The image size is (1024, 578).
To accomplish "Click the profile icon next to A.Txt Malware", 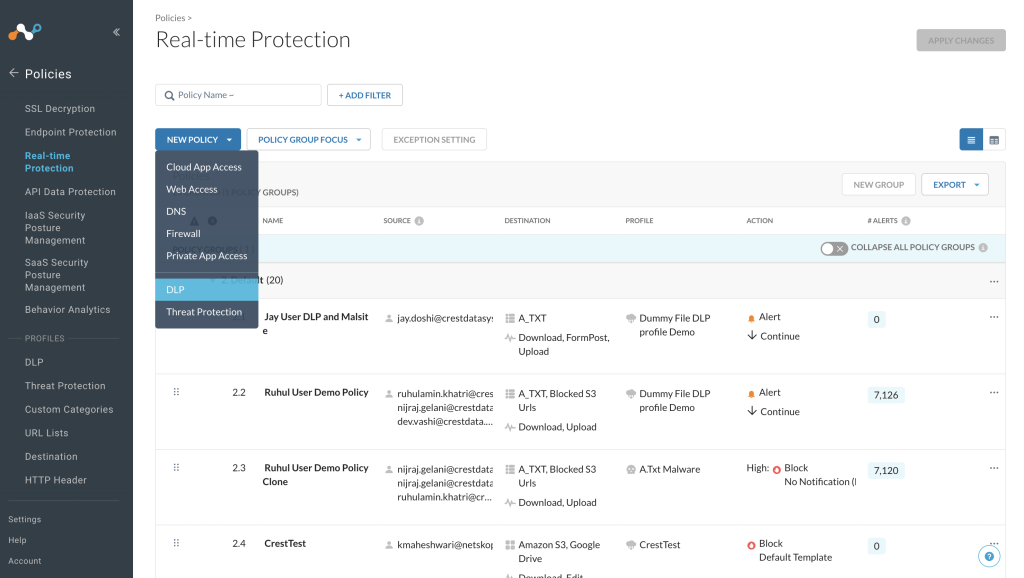I will click(x=631, y=470).
